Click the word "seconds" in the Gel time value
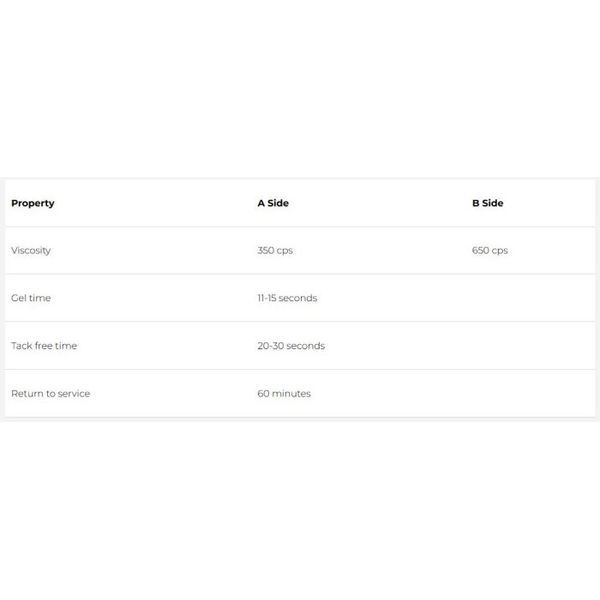 pyautogui.click(x=299, y=298)
